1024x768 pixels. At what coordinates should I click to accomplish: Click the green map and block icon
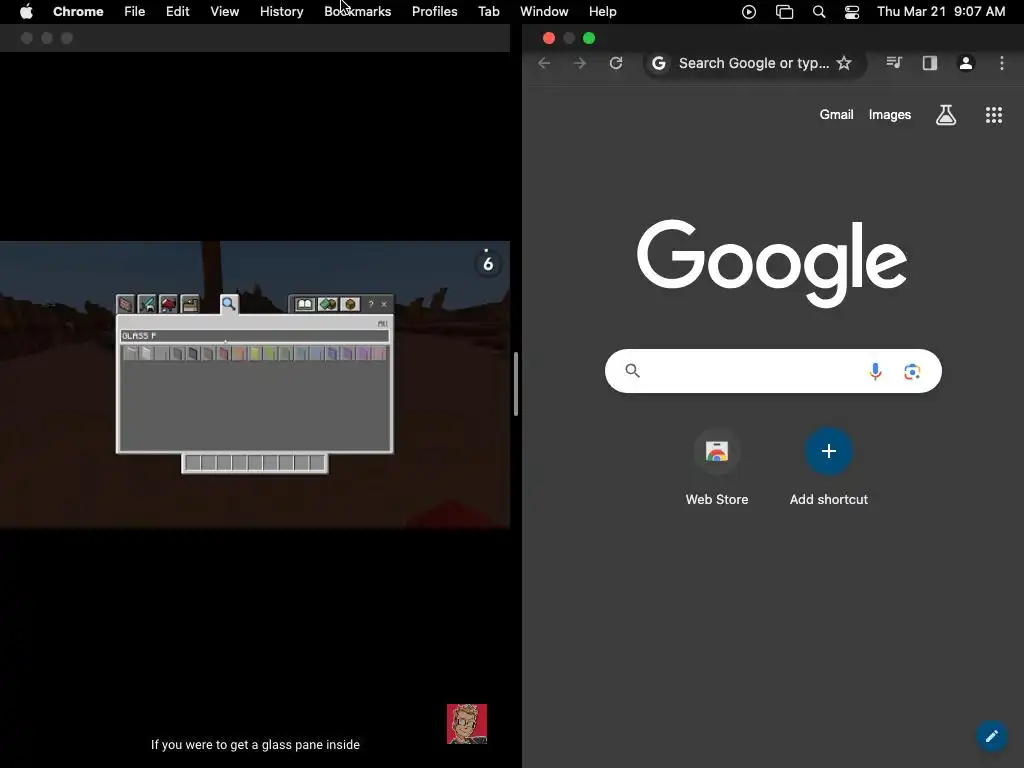point(327,304)
